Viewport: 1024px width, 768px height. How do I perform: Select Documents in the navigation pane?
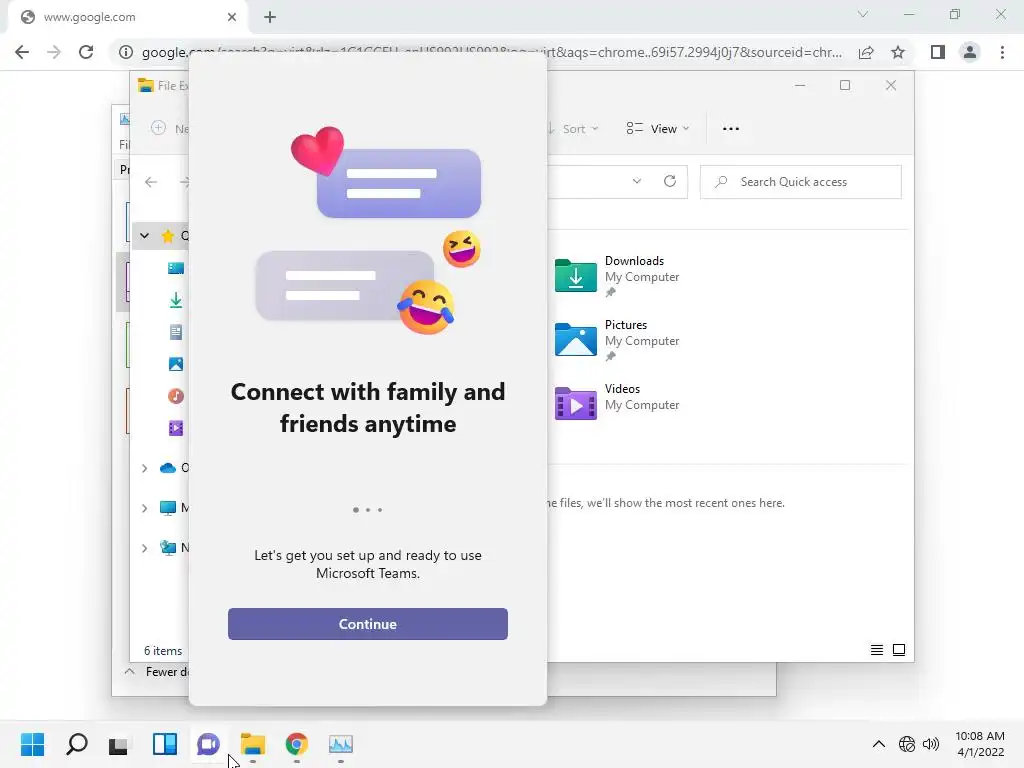(176, 332)
